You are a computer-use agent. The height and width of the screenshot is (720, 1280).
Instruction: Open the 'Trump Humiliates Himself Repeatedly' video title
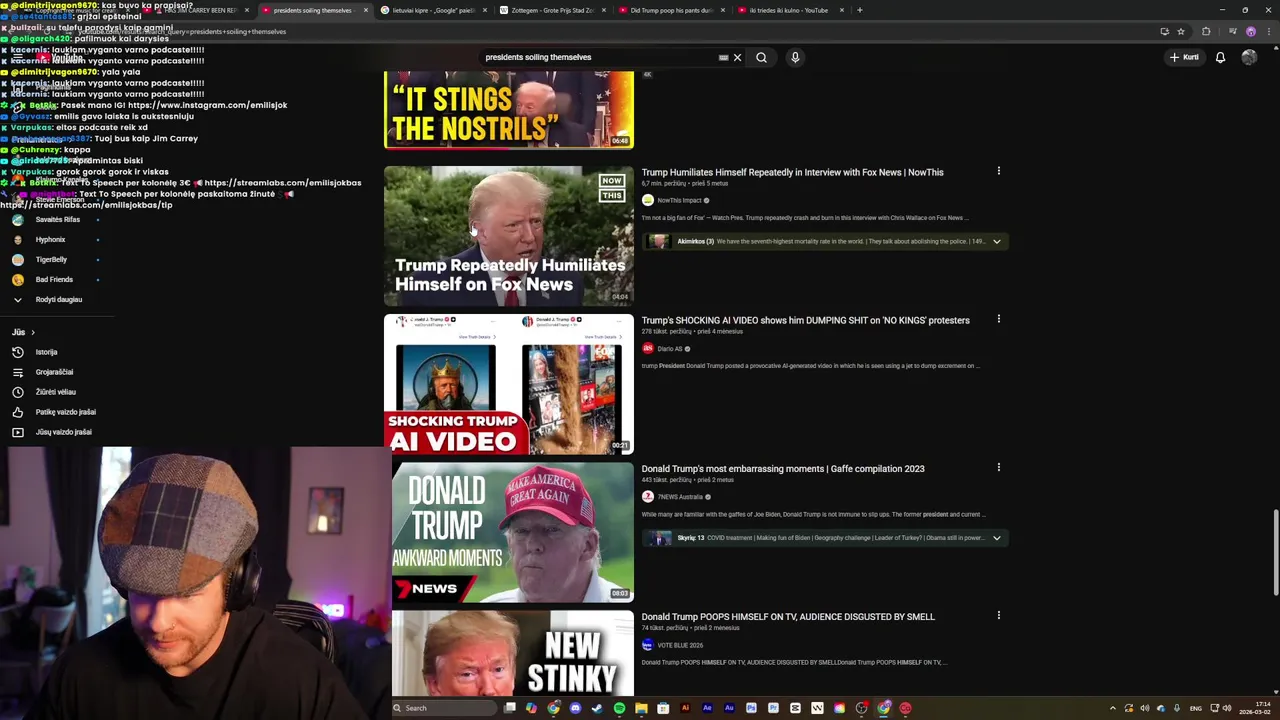click(x=792, y=172)
